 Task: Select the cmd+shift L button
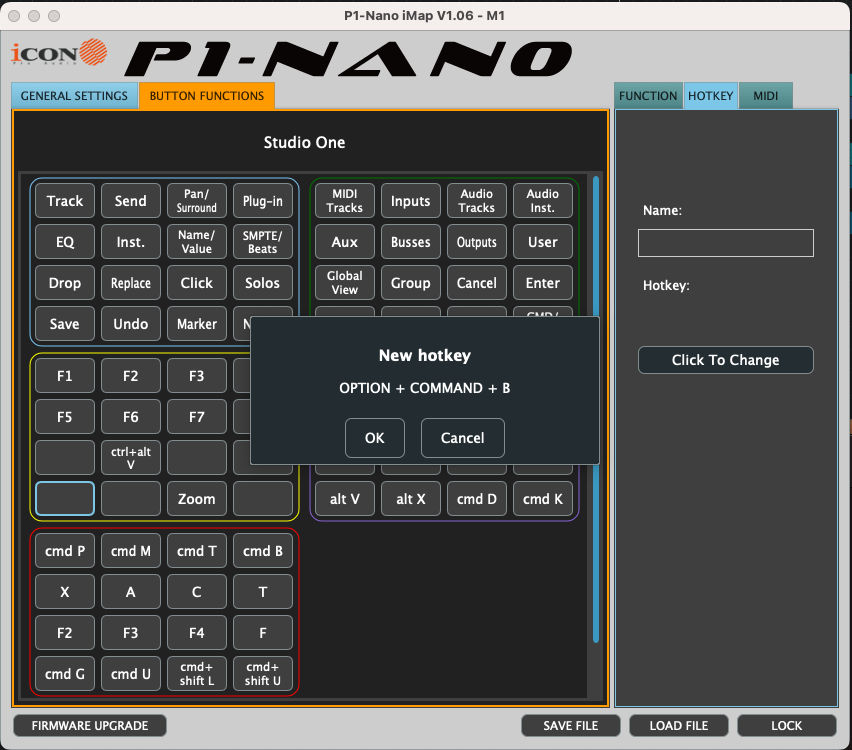coord(197,674)
